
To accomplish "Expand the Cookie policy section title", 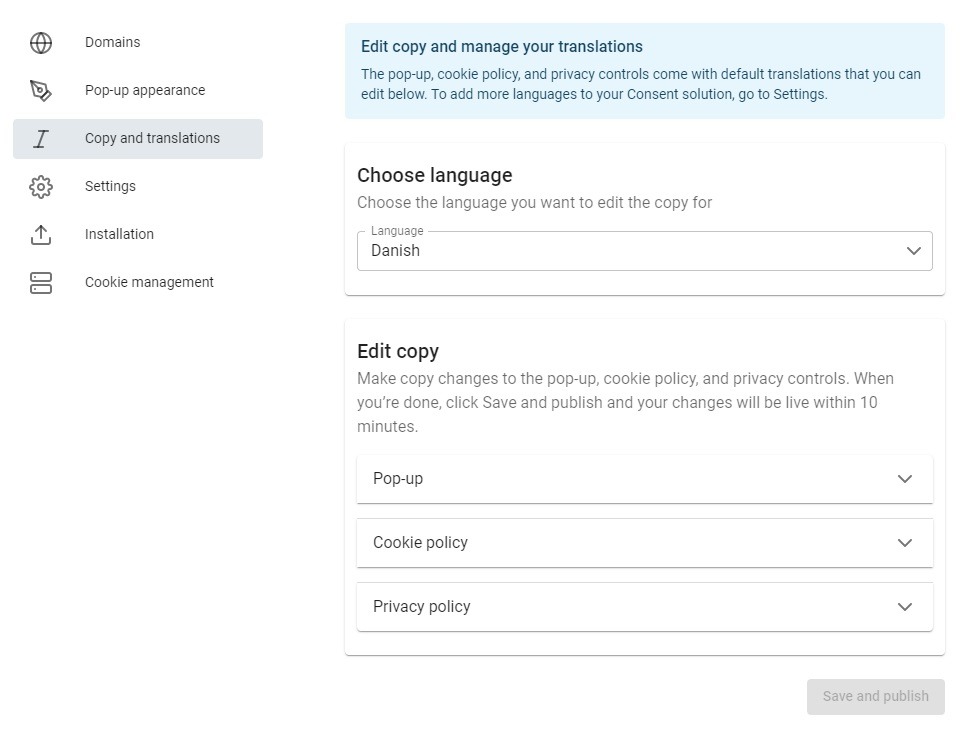I will (420, 543).
